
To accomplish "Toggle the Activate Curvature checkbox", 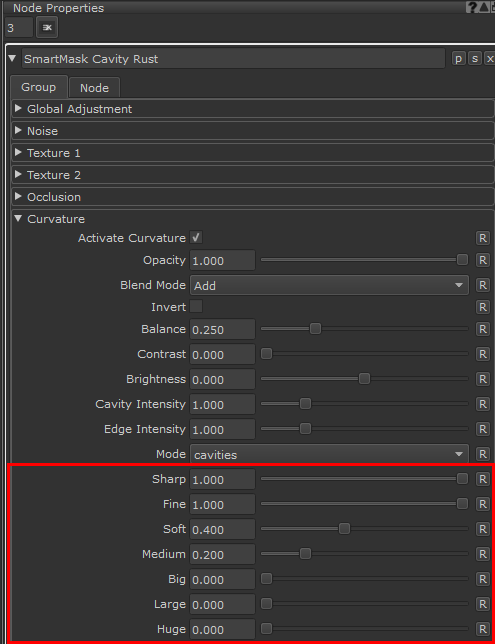I will pos(196,237).
